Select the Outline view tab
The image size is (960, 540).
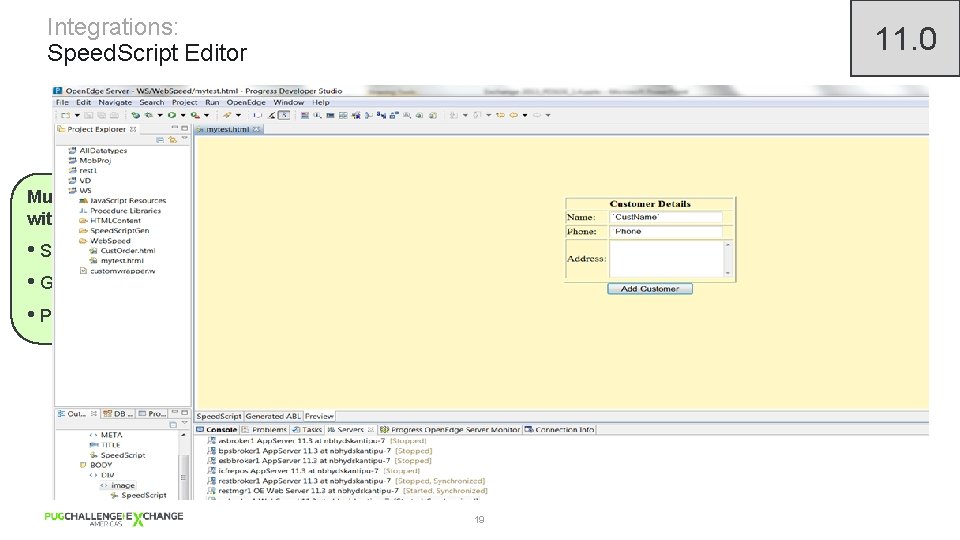pyautogui.click(x=77, y=414)
